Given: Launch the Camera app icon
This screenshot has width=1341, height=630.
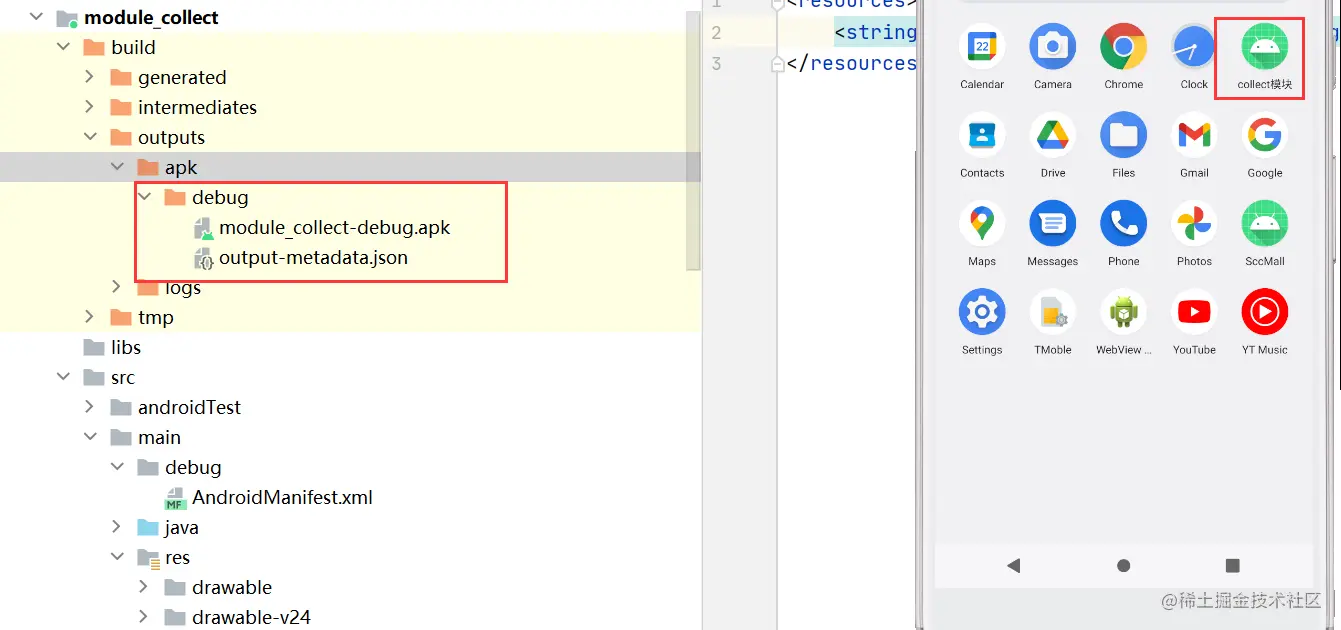Looking at the screenshot, I should pos(1052,47).
